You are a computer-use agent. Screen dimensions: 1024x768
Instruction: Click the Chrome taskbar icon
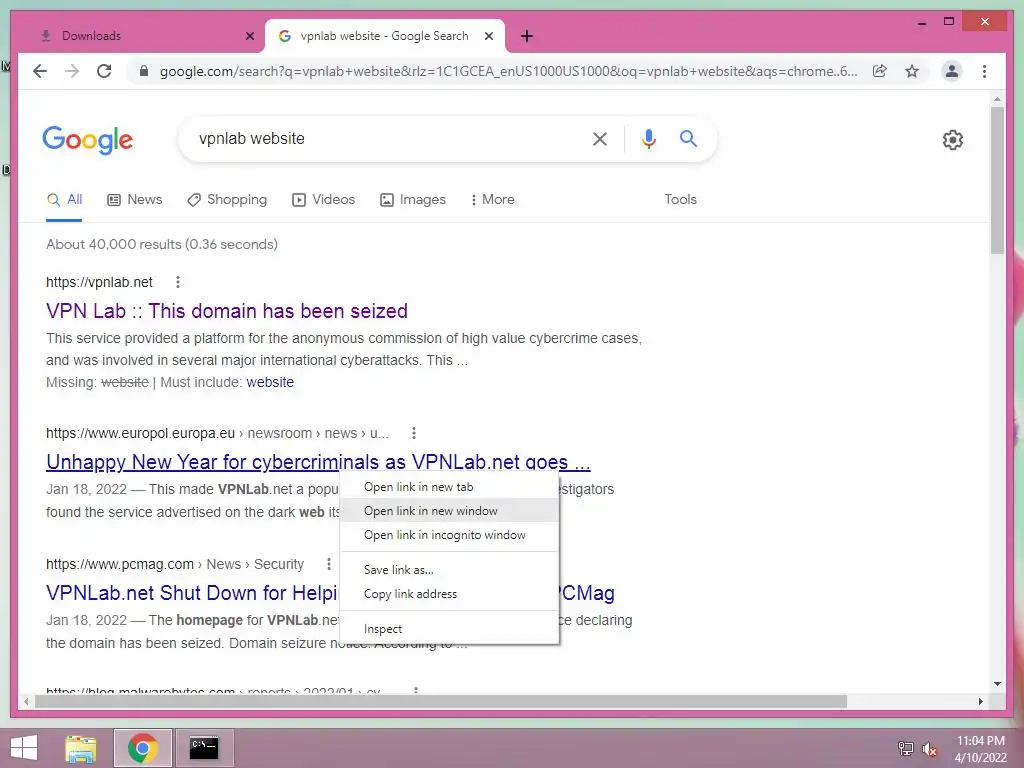pos(142,748)
